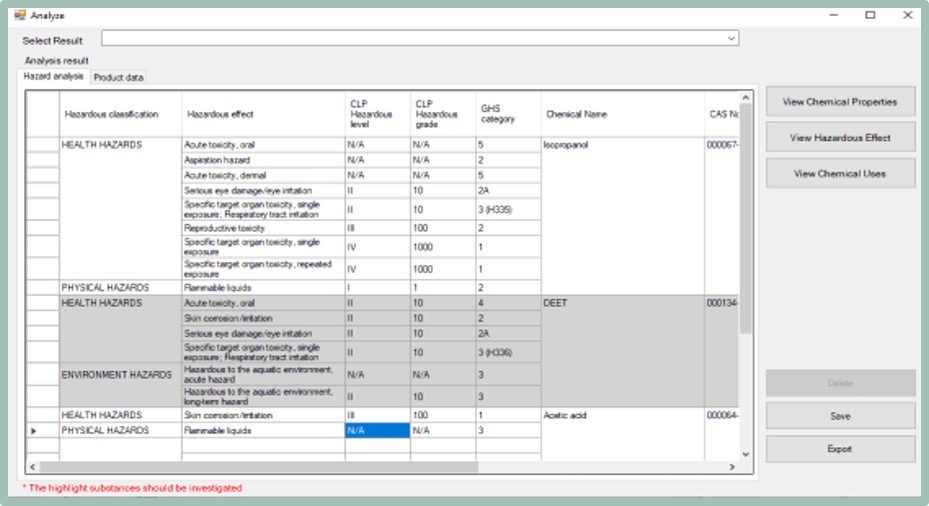Click the Flammable liquids cell for Acetic acid
The image size is (929, 506).
263,431
